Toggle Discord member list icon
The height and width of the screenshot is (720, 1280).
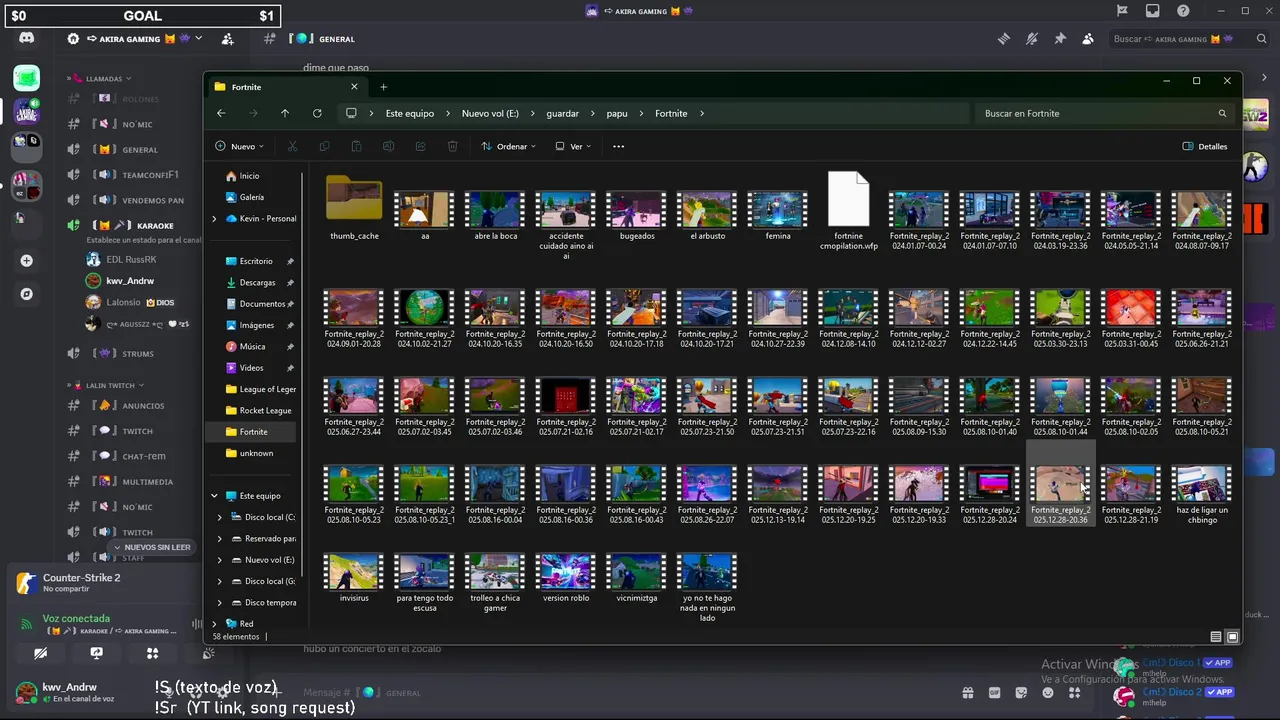1088,39
